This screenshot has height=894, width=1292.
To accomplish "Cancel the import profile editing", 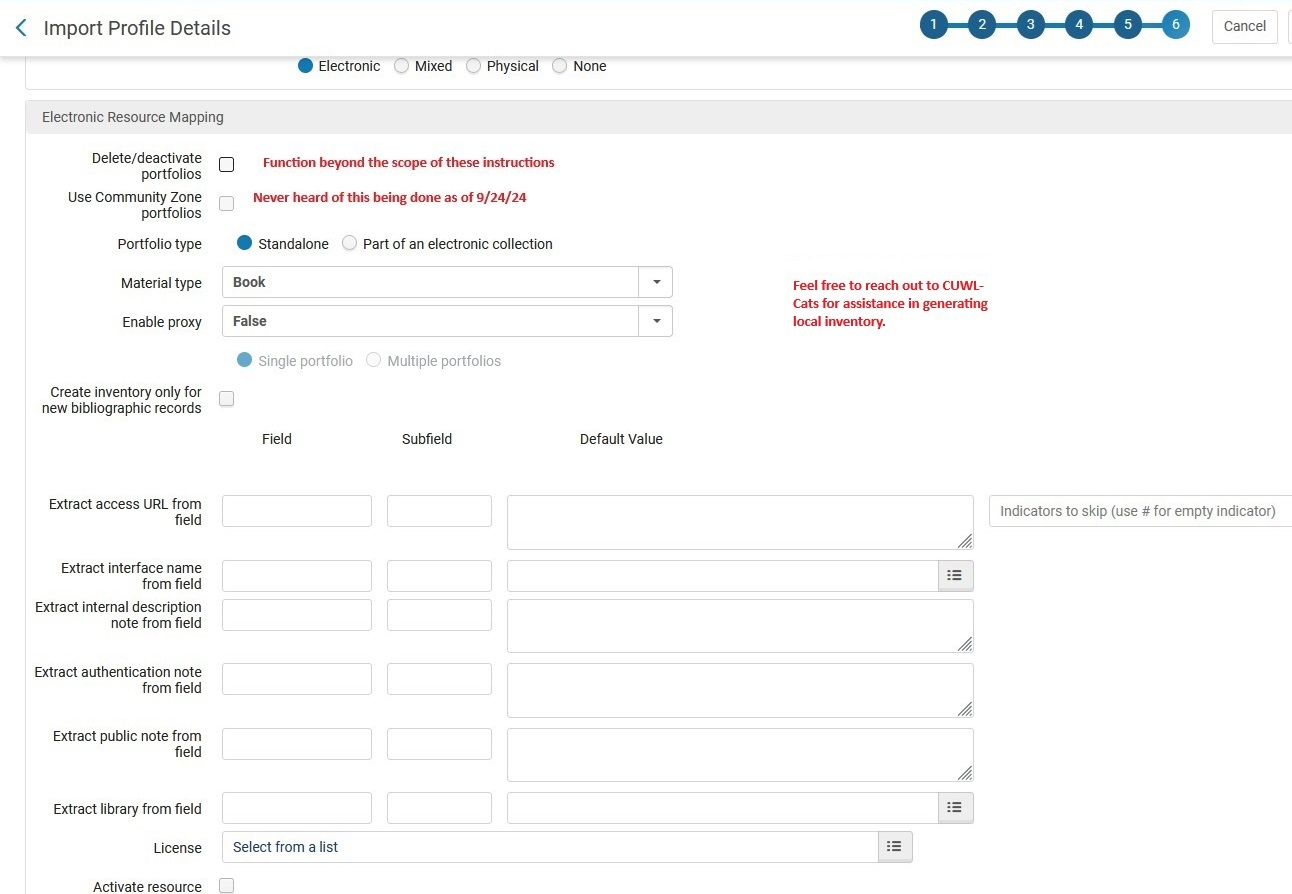I will click(x=1245, y=26).
